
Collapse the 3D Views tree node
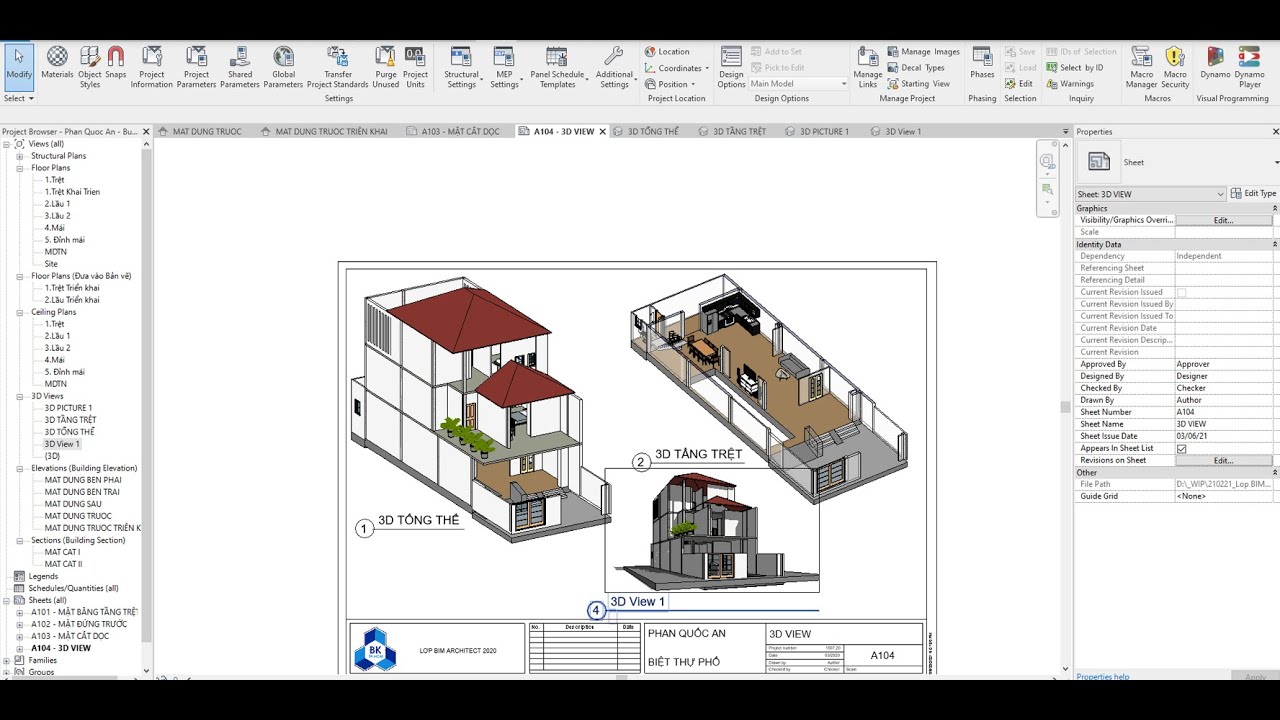coord(19,396)
